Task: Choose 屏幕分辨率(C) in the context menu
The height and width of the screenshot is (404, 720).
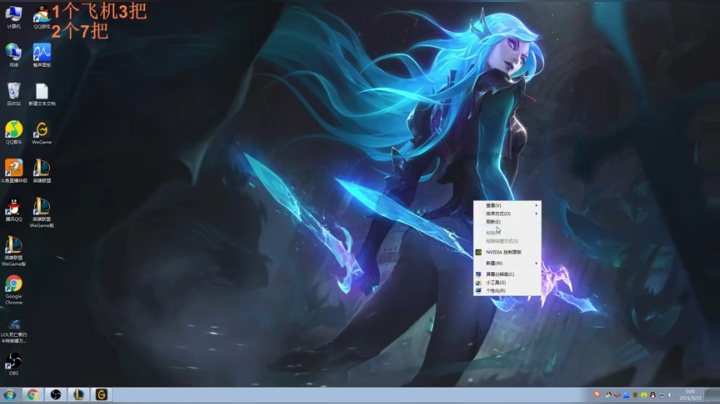Action: [507, 274]
